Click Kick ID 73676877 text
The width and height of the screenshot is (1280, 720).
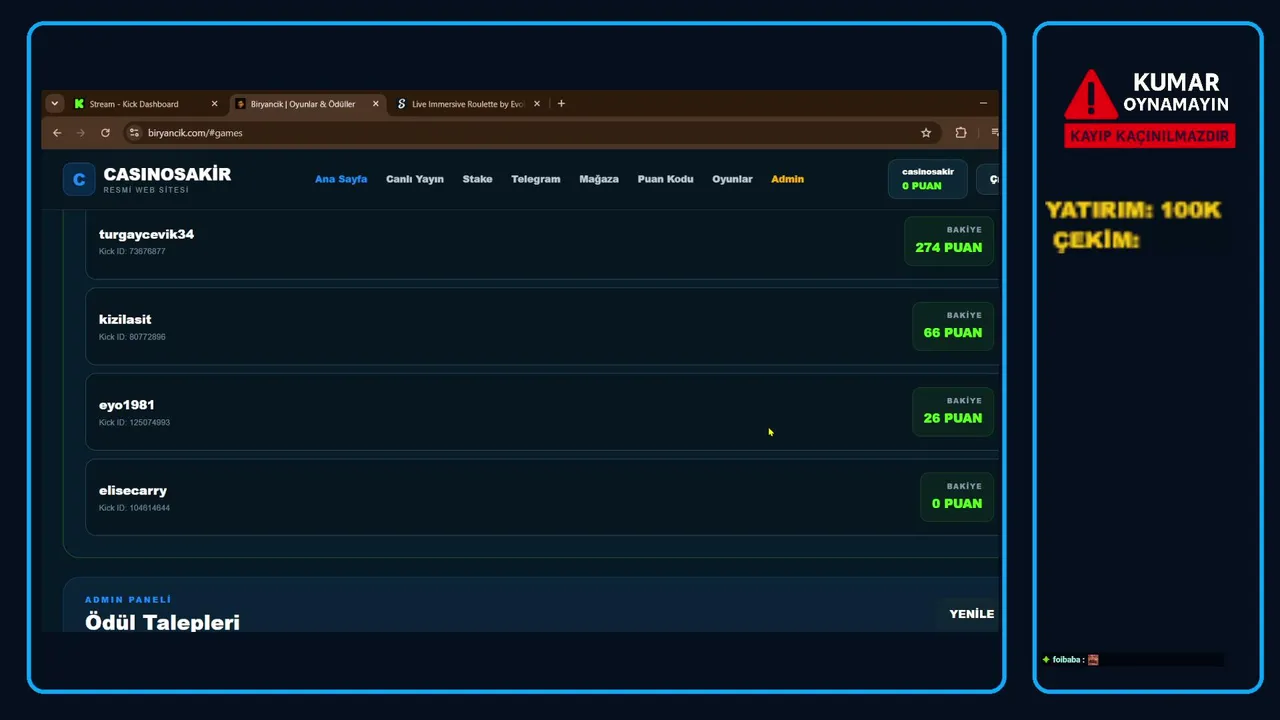(x=132, y=252)
